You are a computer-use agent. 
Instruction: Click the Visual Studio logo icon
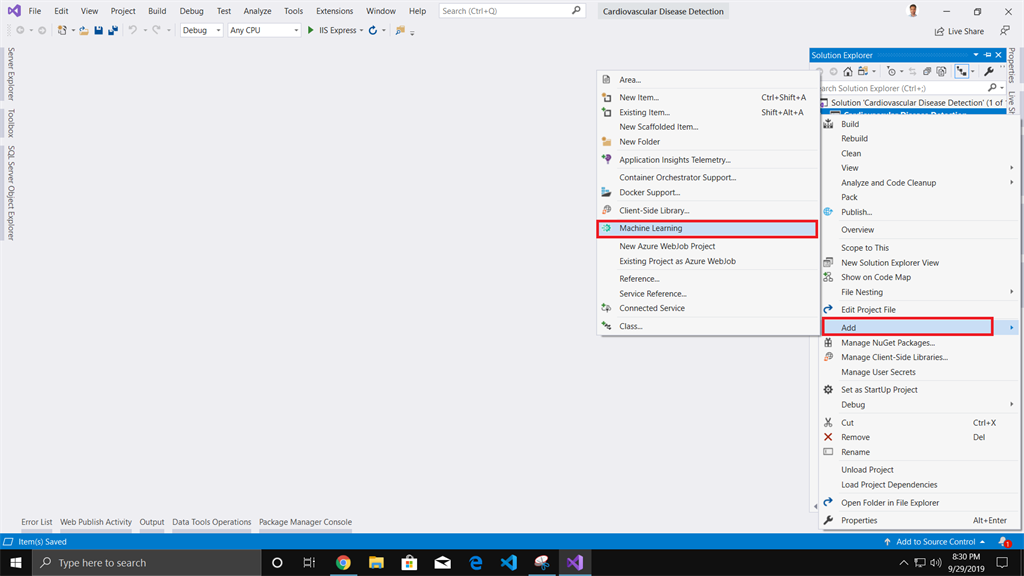pyautogui.click(x=14, y=11)
